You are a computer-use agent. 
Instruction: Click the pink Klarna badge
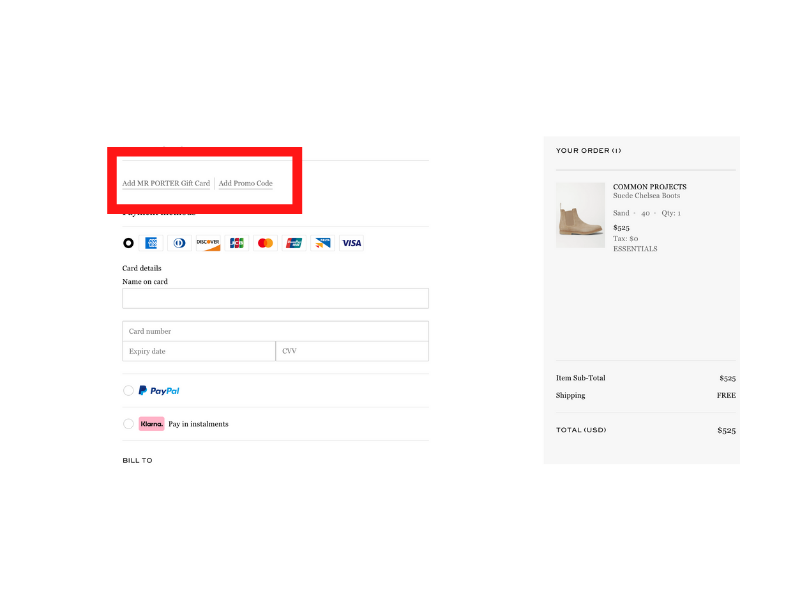click(151, 424)
